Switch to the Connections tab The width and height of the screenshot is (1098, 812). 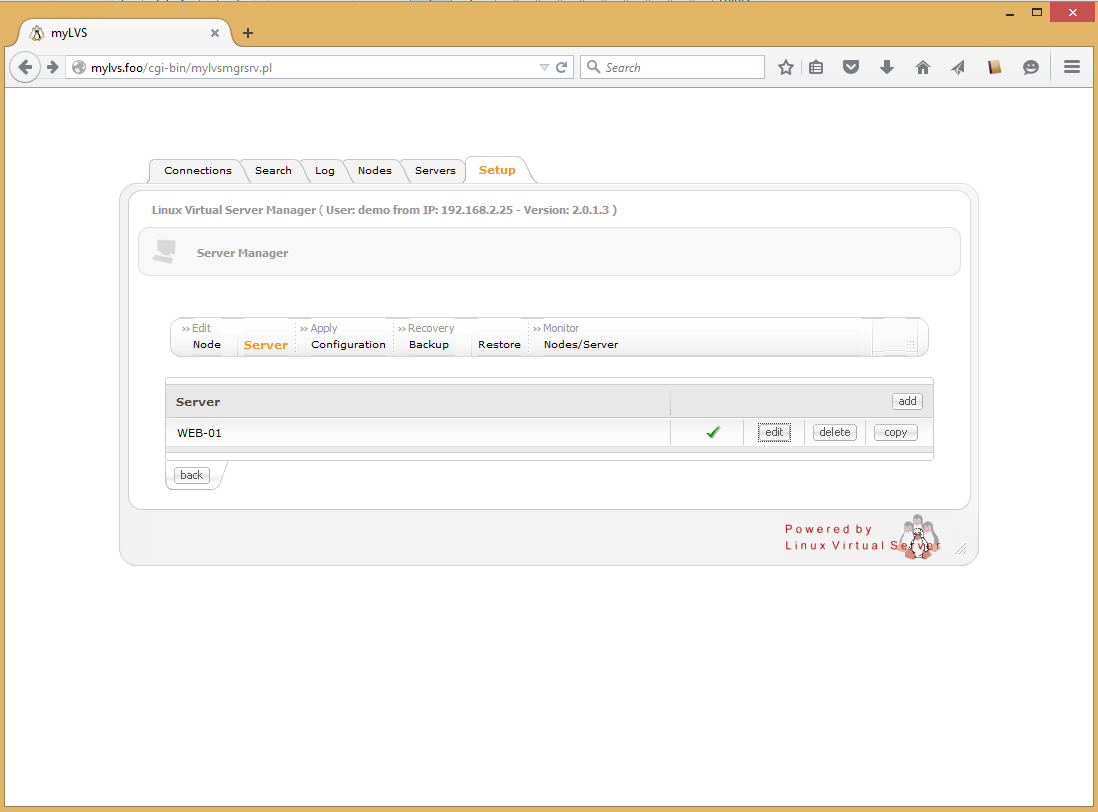pos(197,171)
